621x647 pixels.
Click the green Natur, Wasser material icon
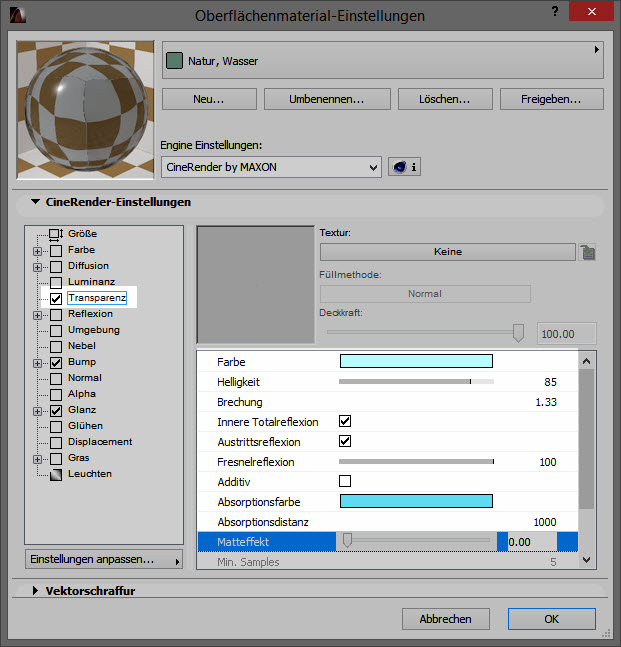[174, 61]
